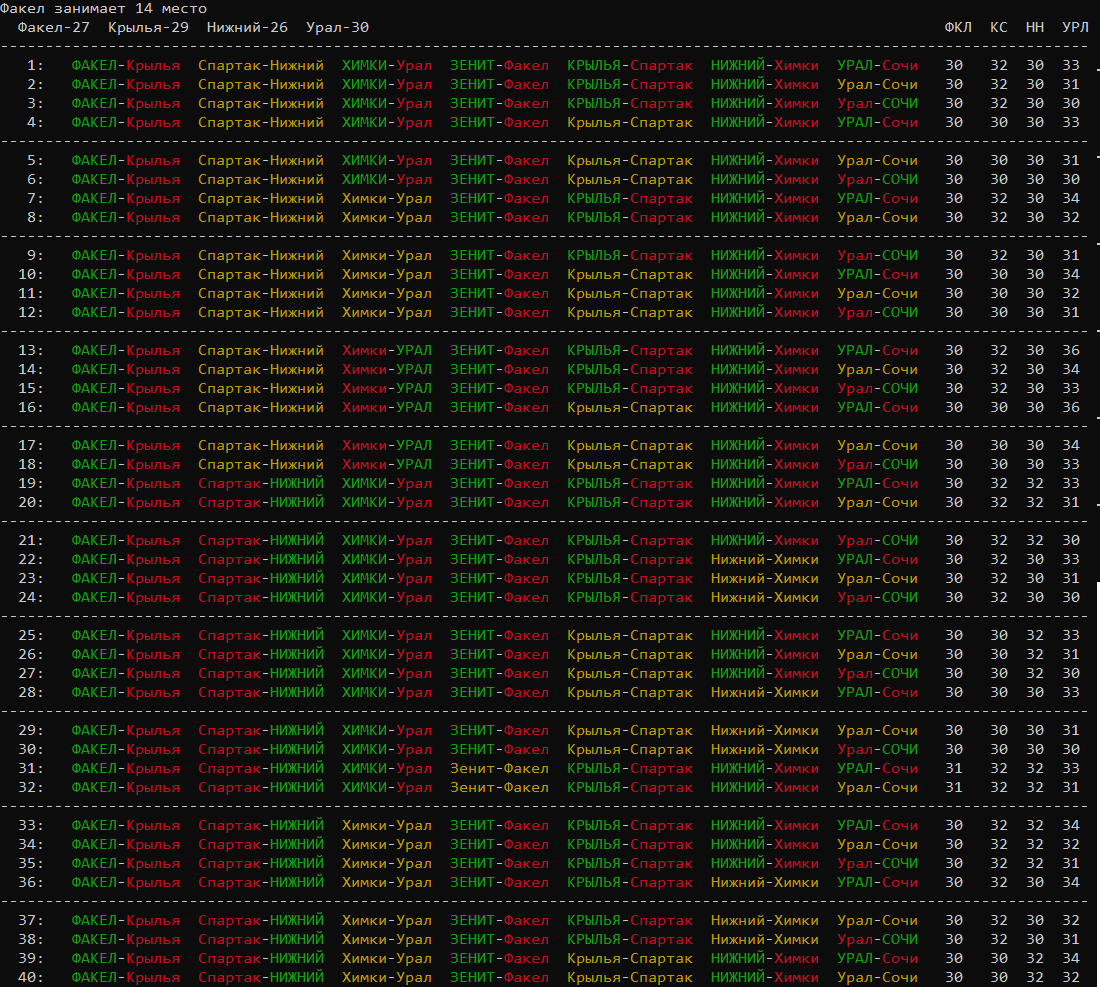Click УРЛ value 34 in row 7

(x=1071, y=198)
